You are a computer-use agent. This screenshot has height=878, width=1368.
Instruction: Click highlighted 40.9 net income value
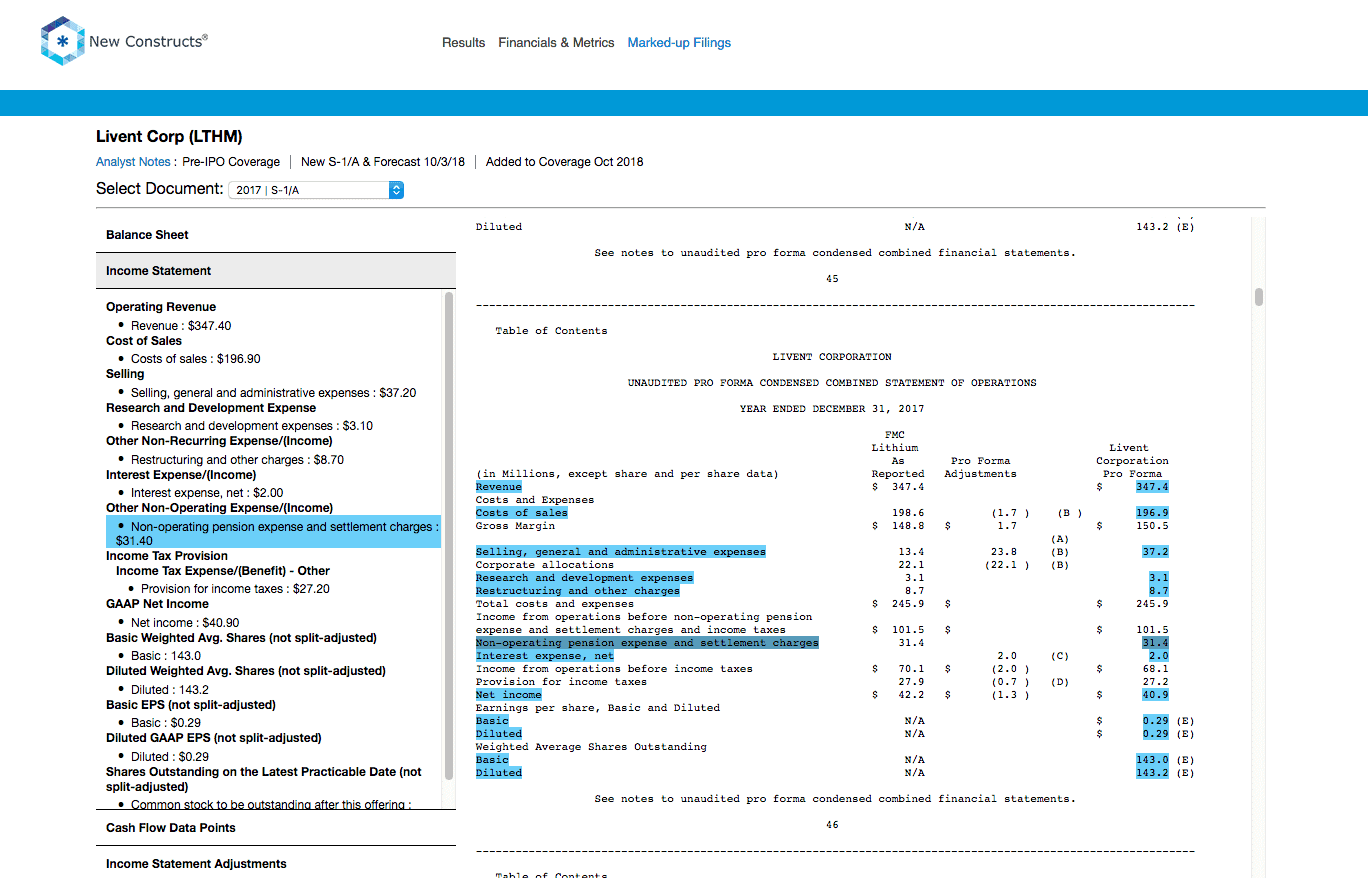[x=1155, y=695]
